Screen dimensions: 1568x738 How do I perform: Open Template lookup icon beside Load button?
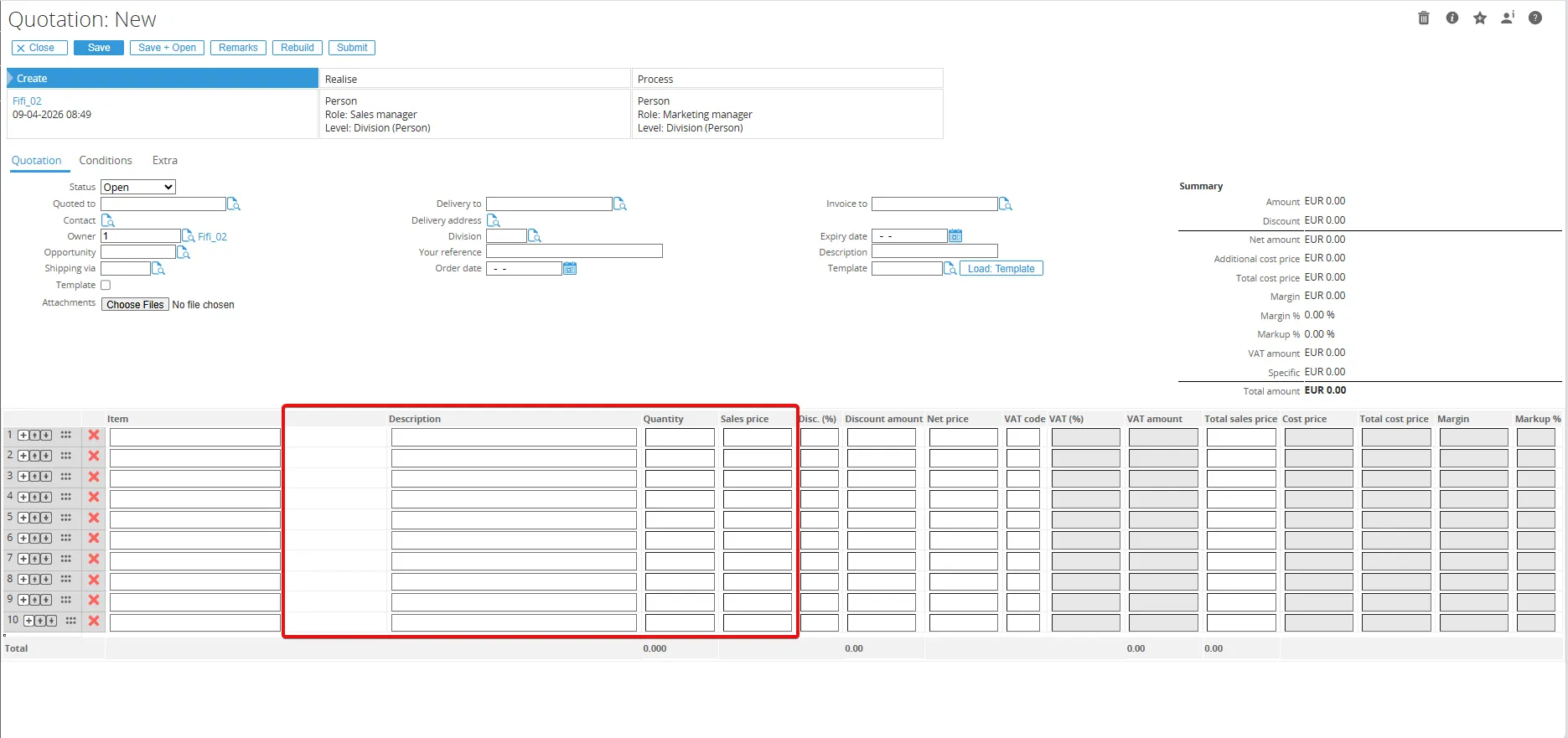pos(950,268)
